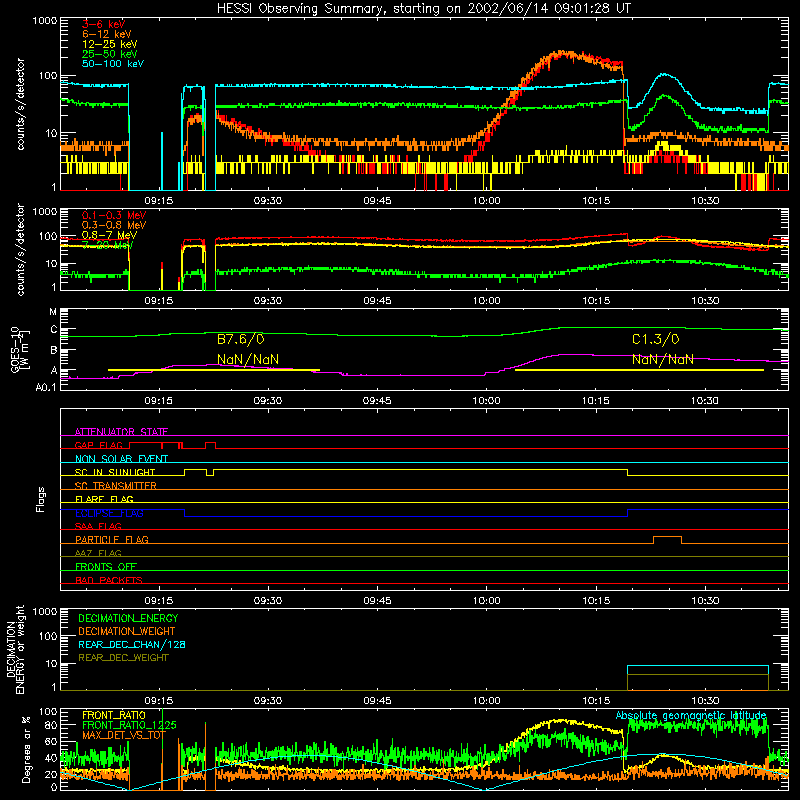Select the DECIMATION ENERGY or weight axis title

coord(16,650)
